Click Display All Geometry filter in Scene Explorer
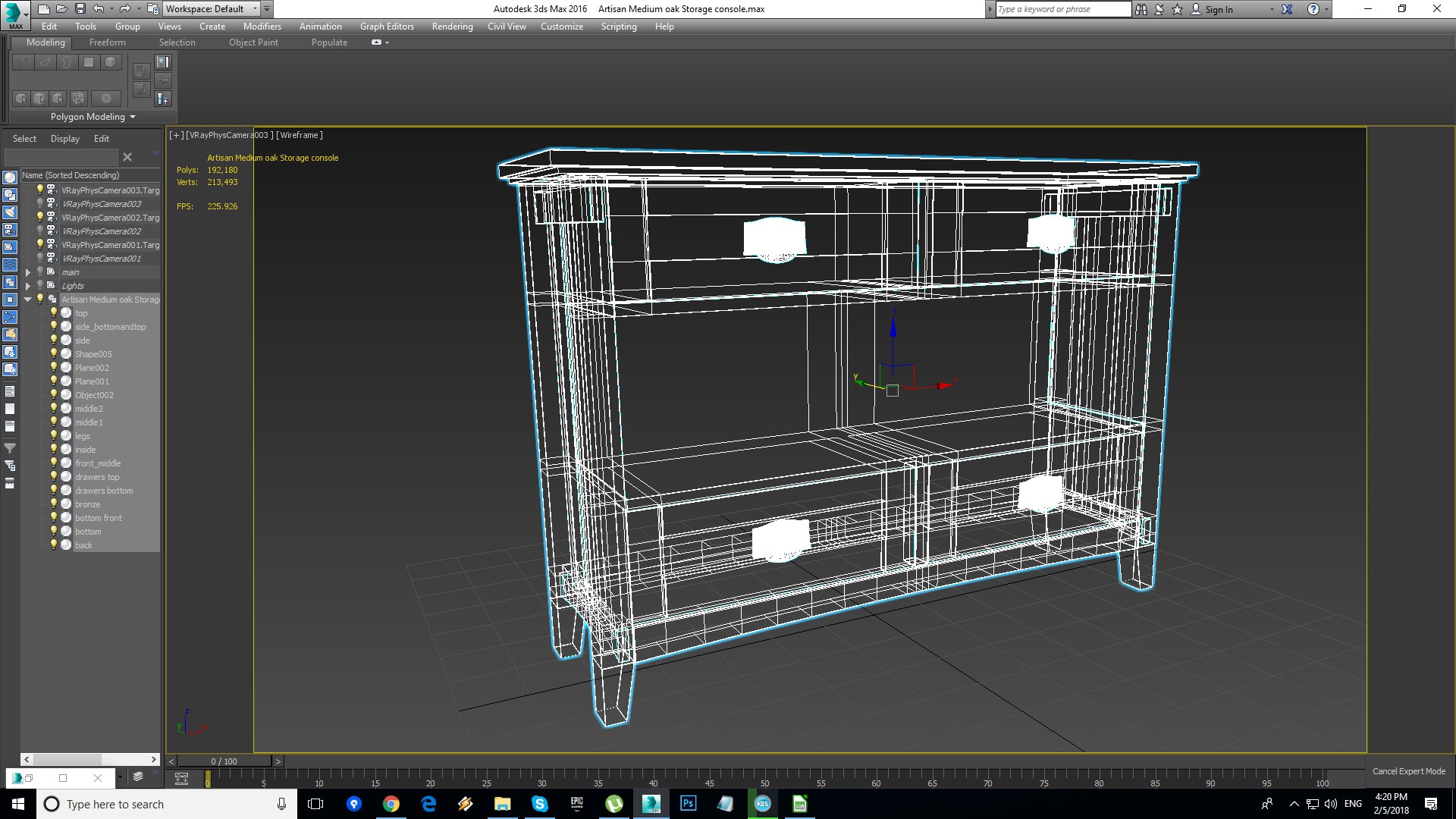This screenshot has height=819, width=1456. [10, 177]
